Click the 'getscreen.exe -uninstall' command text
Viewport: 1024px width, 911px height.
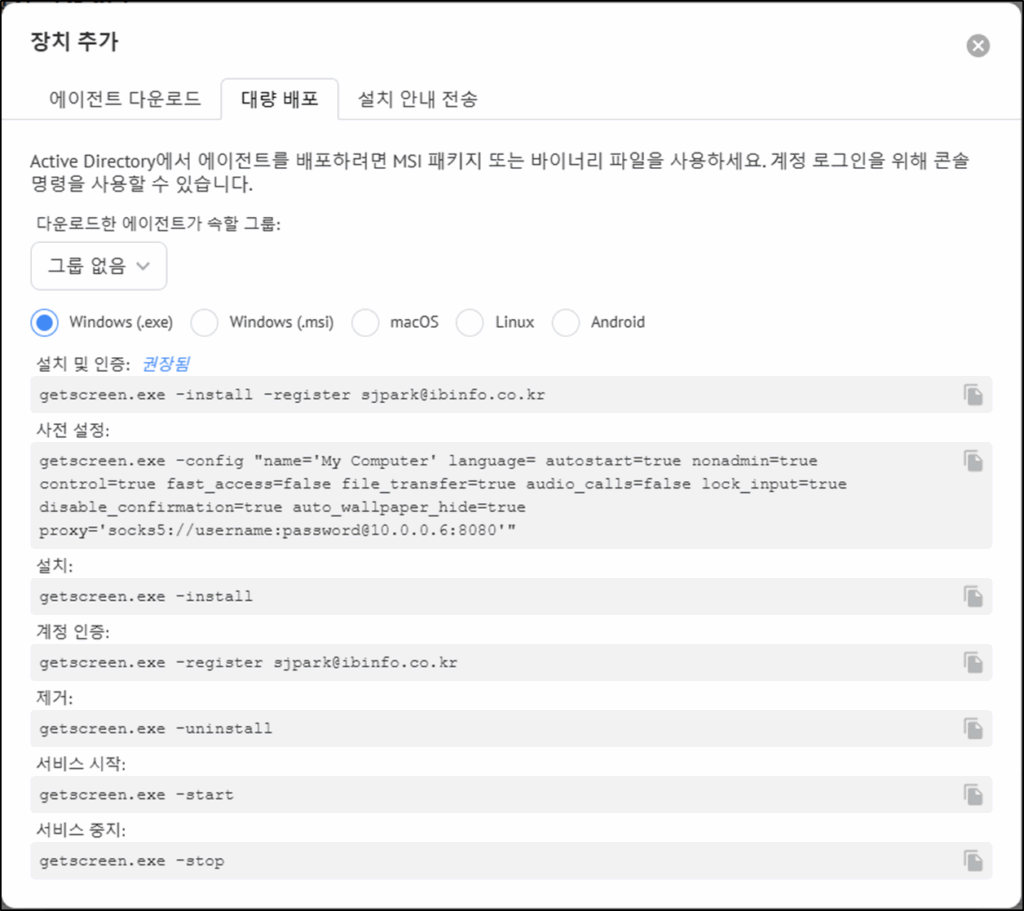point(155,728)
